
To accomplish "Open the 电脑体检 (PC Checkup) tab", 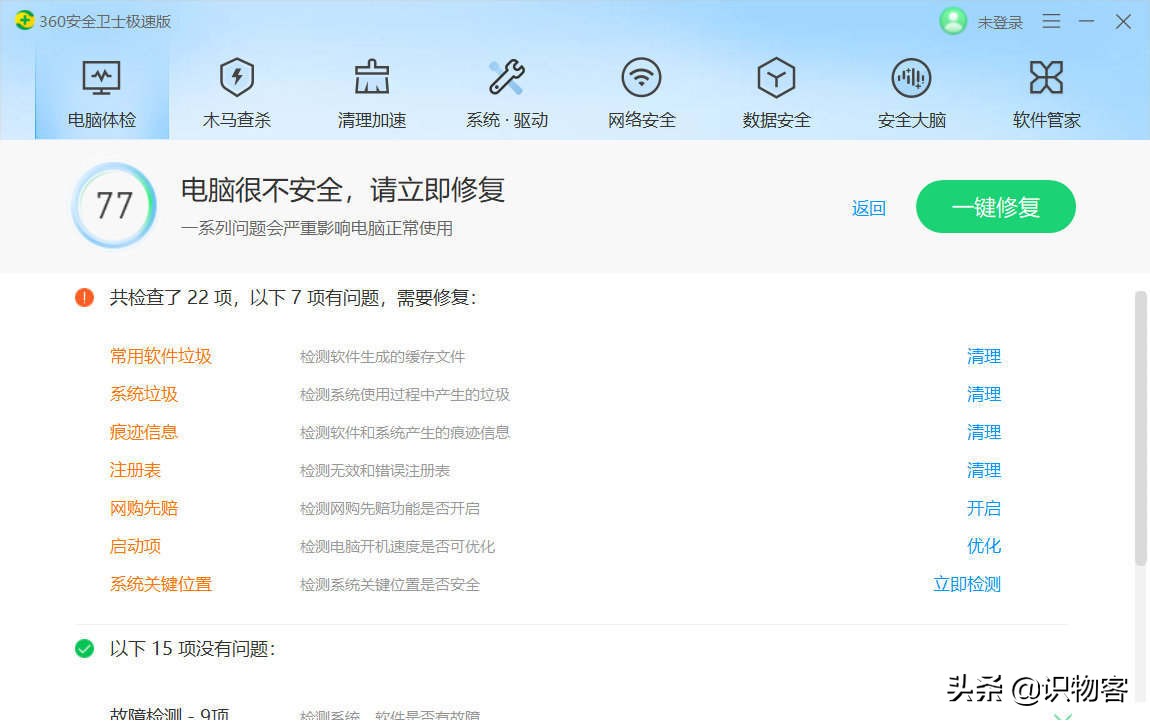I will pyautogui.click(x=100, y=90).
